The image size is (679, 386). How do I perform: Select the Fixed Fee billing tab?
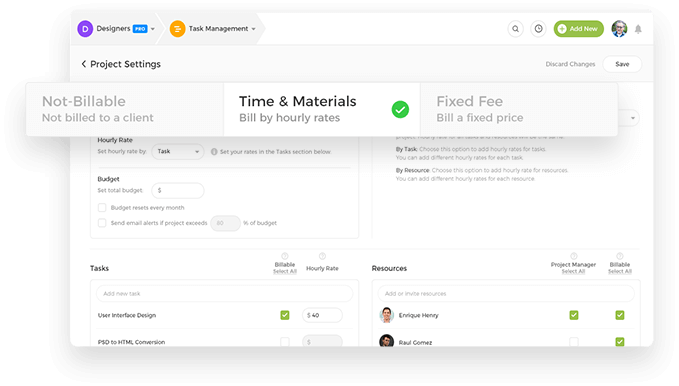coord(519,109)
